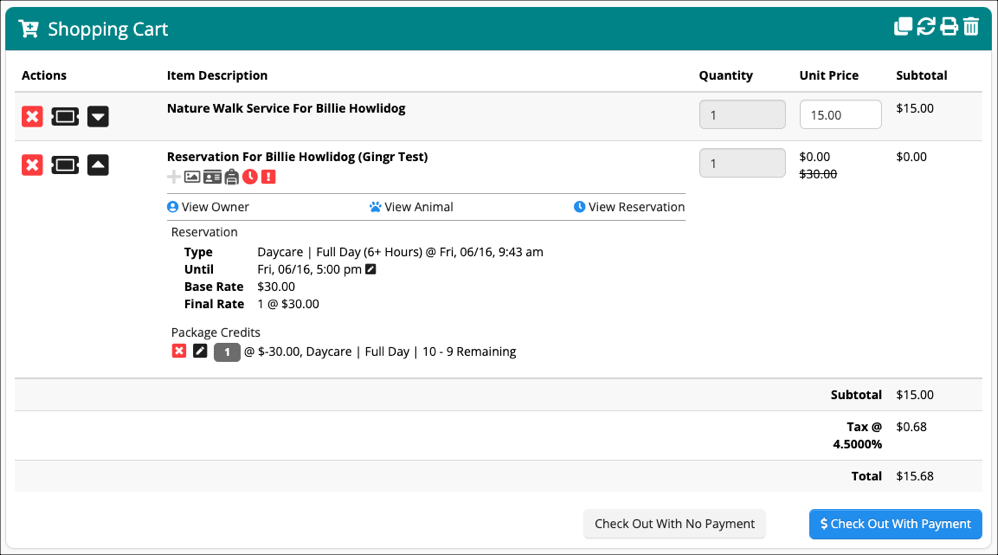998x555 pixels.
Task: Click the Nature Walk unit price field 15.00
Action: pyautogui.click(x=840, y=115)
